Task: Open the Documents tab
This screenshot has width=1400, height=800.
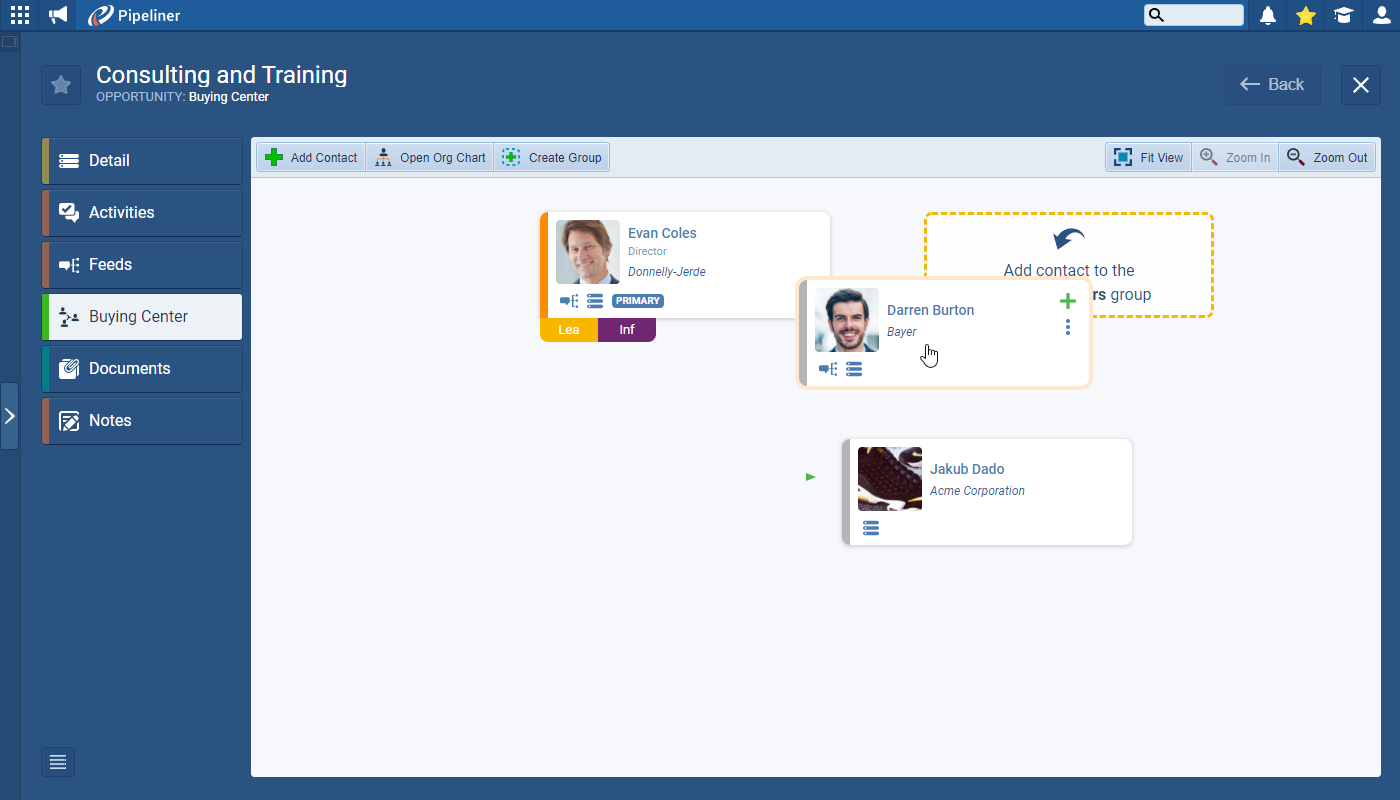Action: (142, 369)
